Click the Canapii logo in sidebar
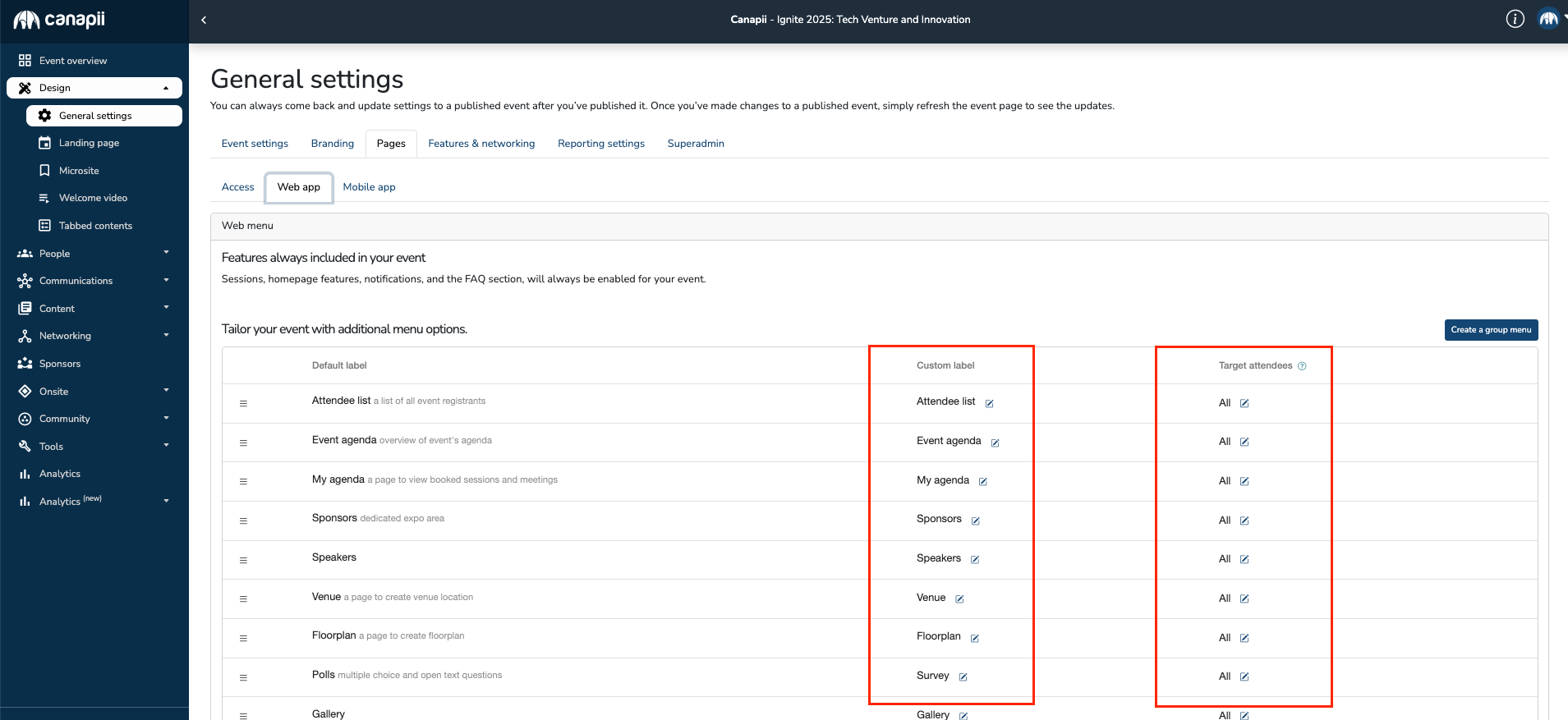Image resolution: width=1568 pixels, height=720 pixels. point(59,20)
